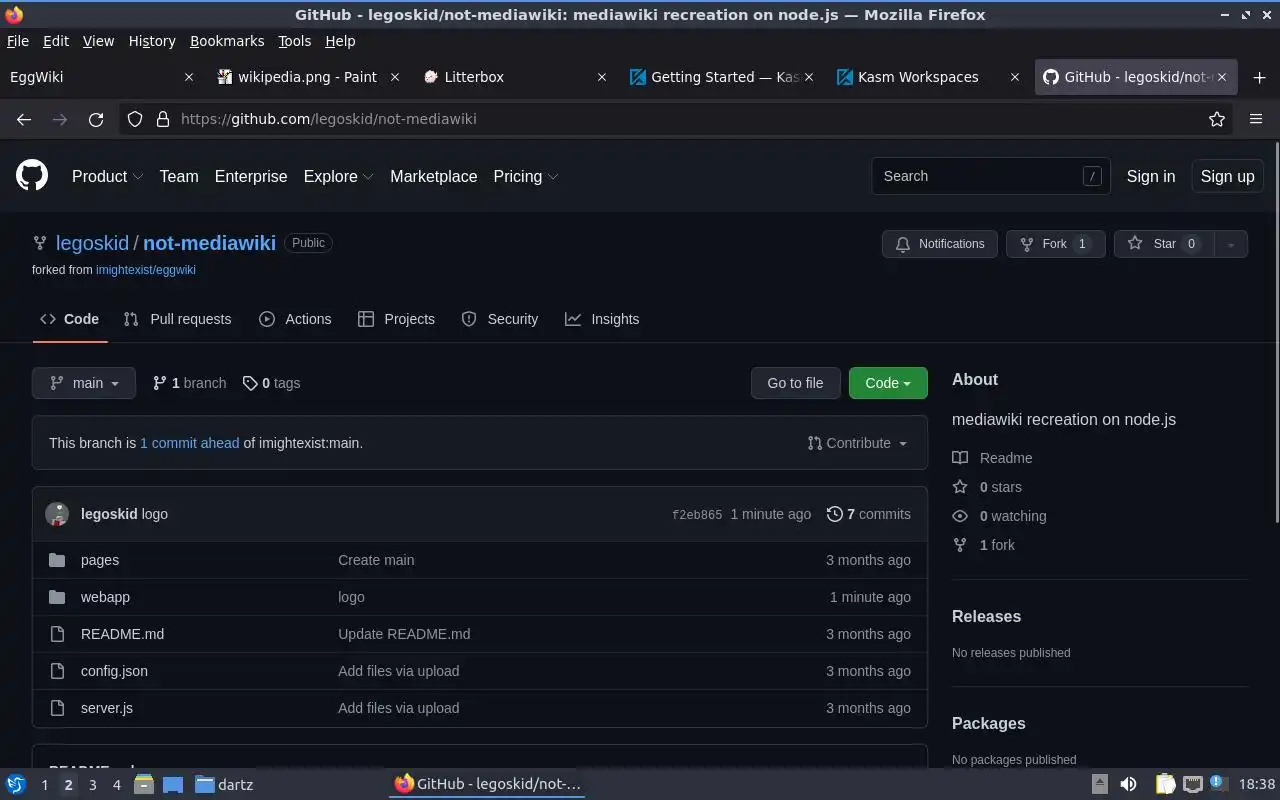Click the page vertical scrollbar
Image resolution: width=1280 pixels, height=800 pixels.
1275,330
